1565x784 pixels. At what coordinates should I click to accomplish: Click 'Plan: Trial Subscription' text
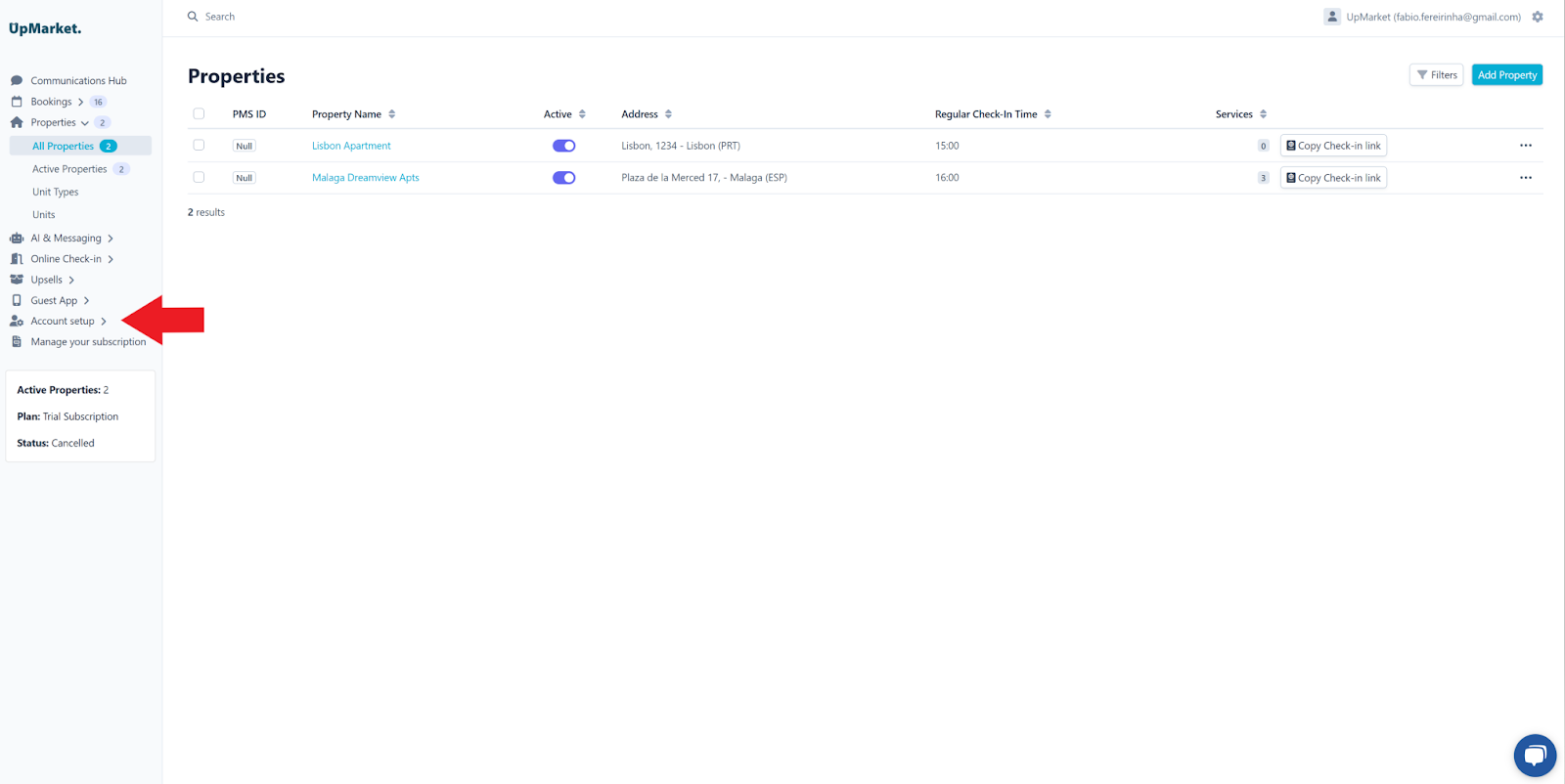click(67, 416)
